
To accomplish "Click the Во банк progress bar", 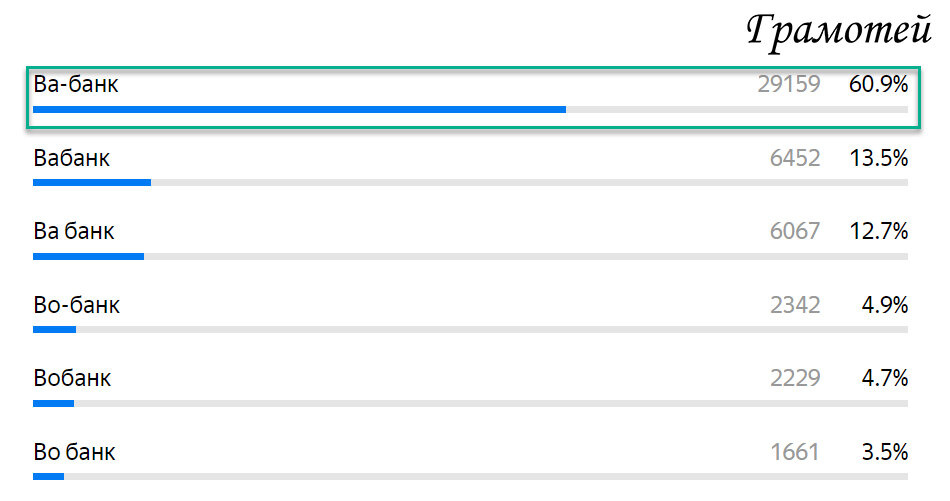I will click(x=470, y=477).
